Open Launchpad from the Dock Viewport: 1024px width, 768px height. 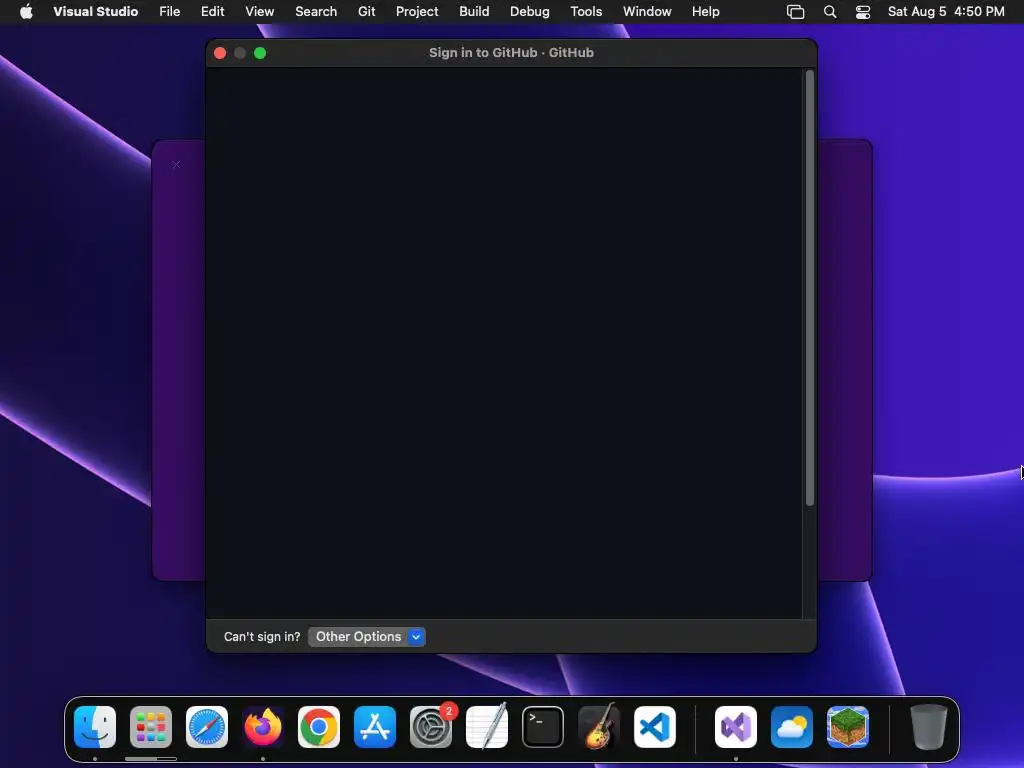[x=151, y=727]
